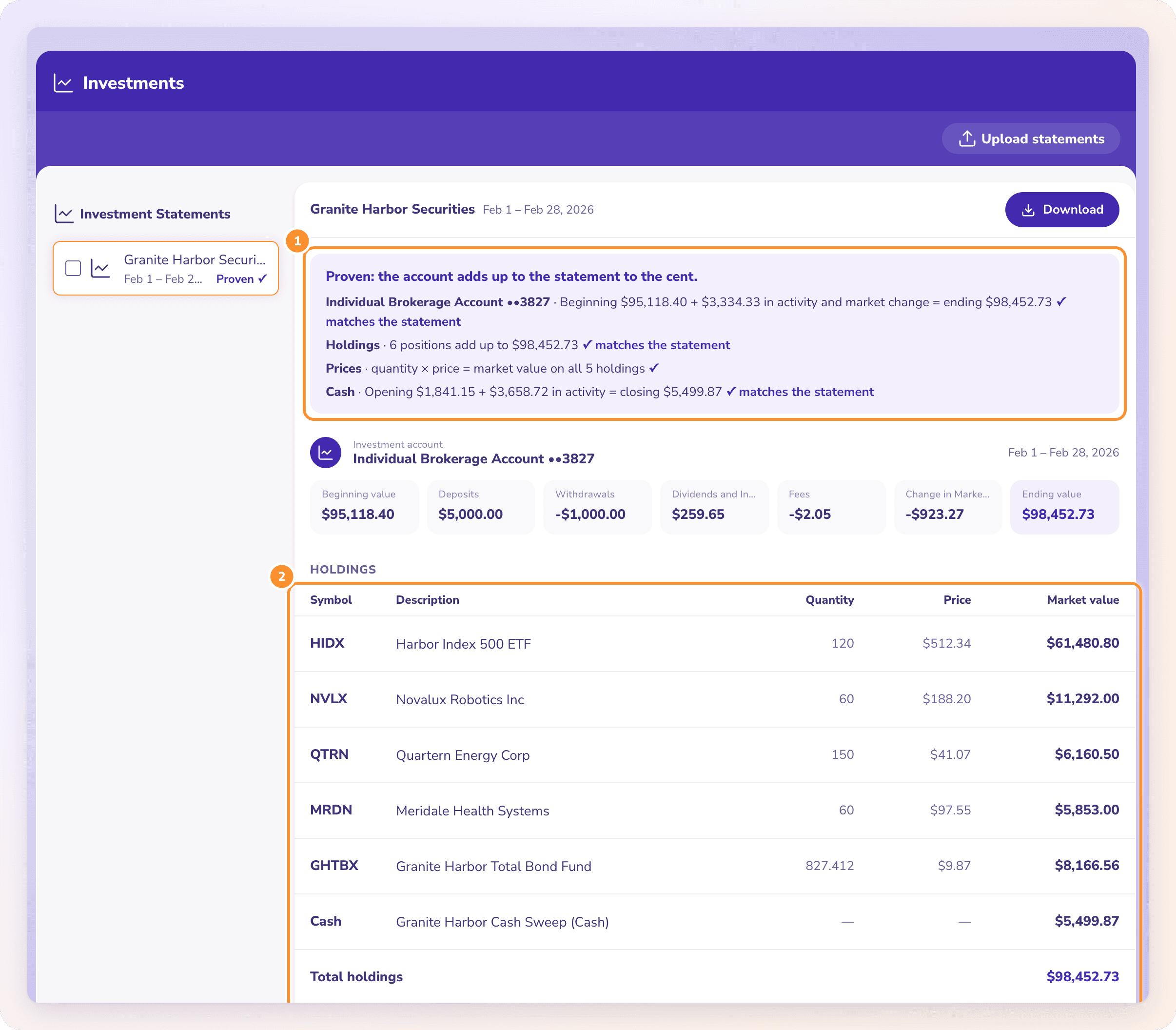Click the round investment account icon
The width and height of the screenshot is (1176, 1030).
tap(326, 453)
